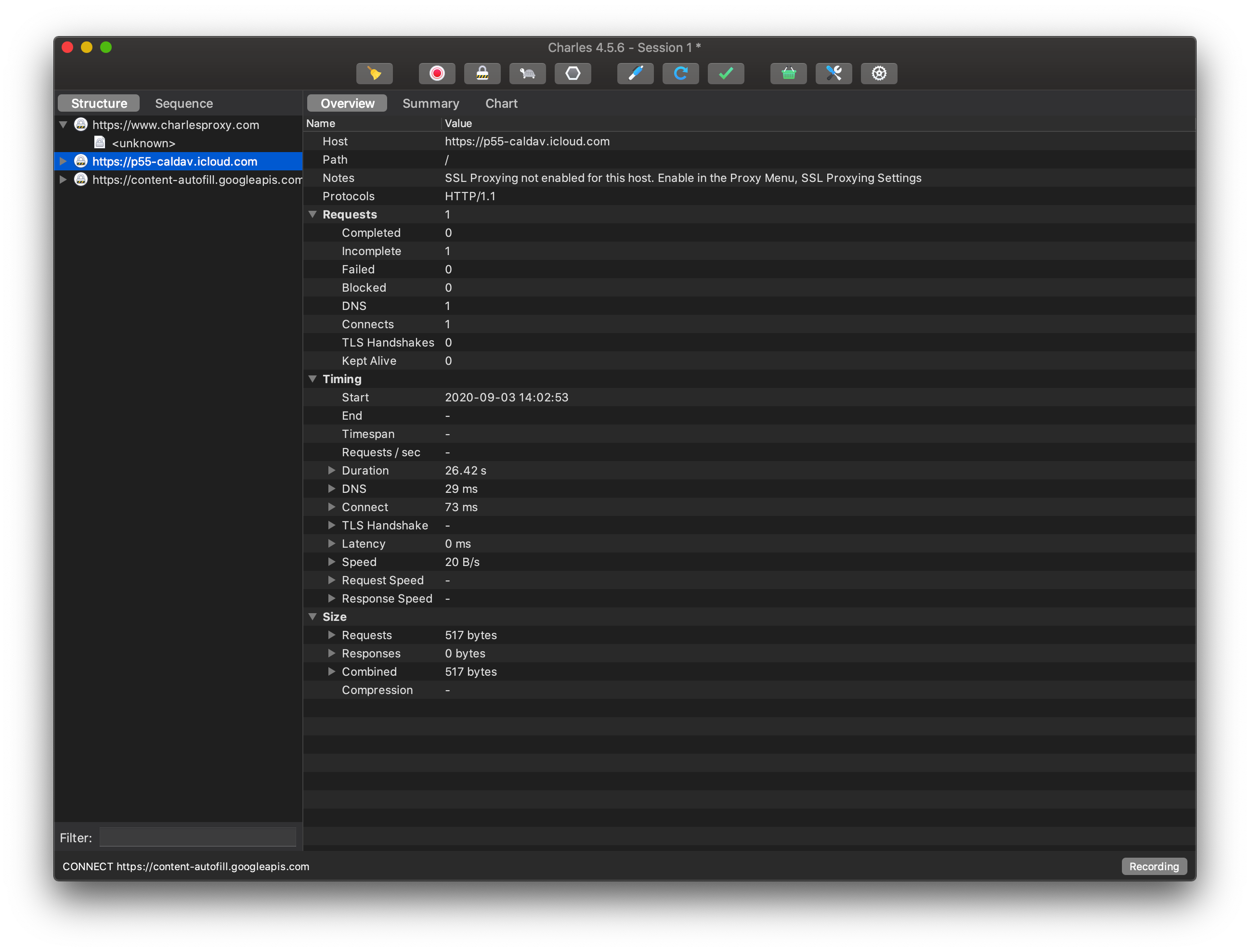The height and width of the screenshot is (952, 1250).
Task: Click the Name column header
Action: (x=372, y=123)
